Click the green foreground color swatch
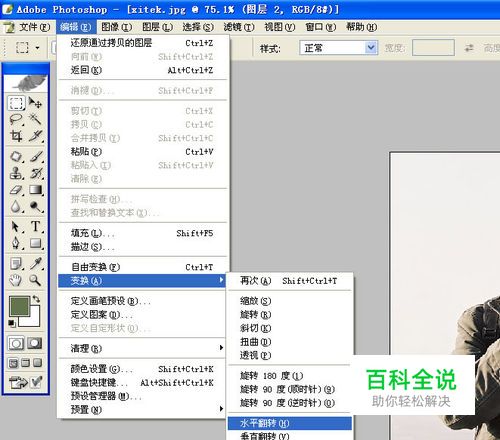 19,306
